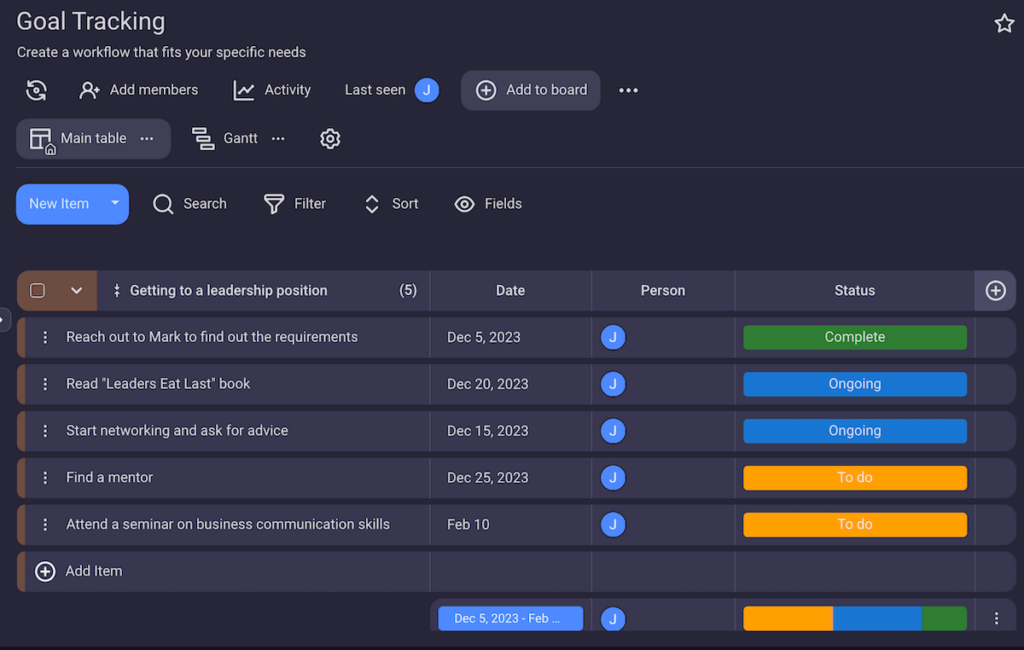This screenshot has width=1024, height=650.
Task: Open the New Item dropdown arrow
Action: pos(115,204)
